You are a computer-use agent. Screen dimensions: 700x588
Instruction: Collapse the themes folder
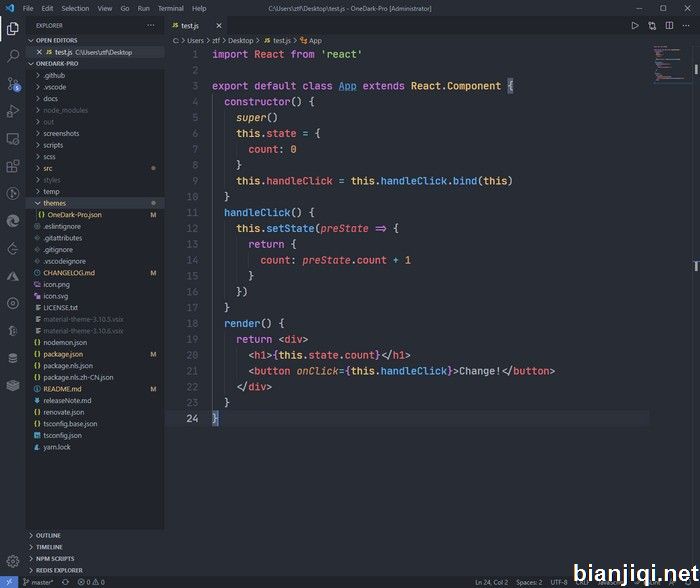(95, 203)
